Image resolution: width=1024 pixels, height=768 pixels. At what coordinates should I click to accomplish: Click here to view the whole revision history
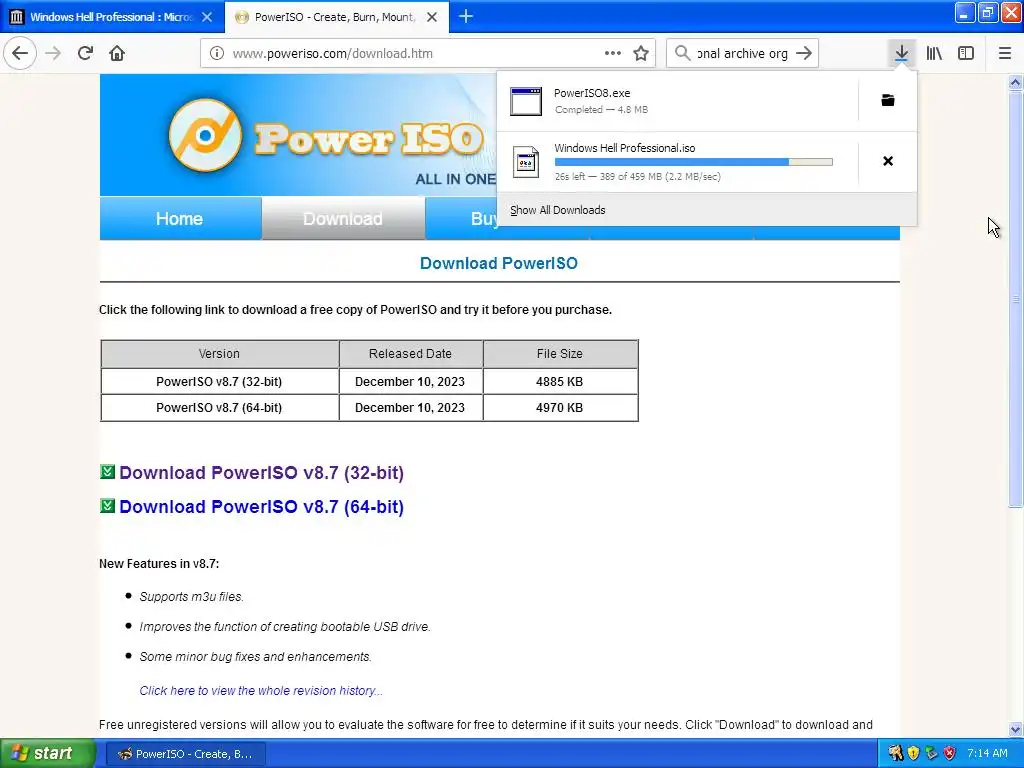261,691
